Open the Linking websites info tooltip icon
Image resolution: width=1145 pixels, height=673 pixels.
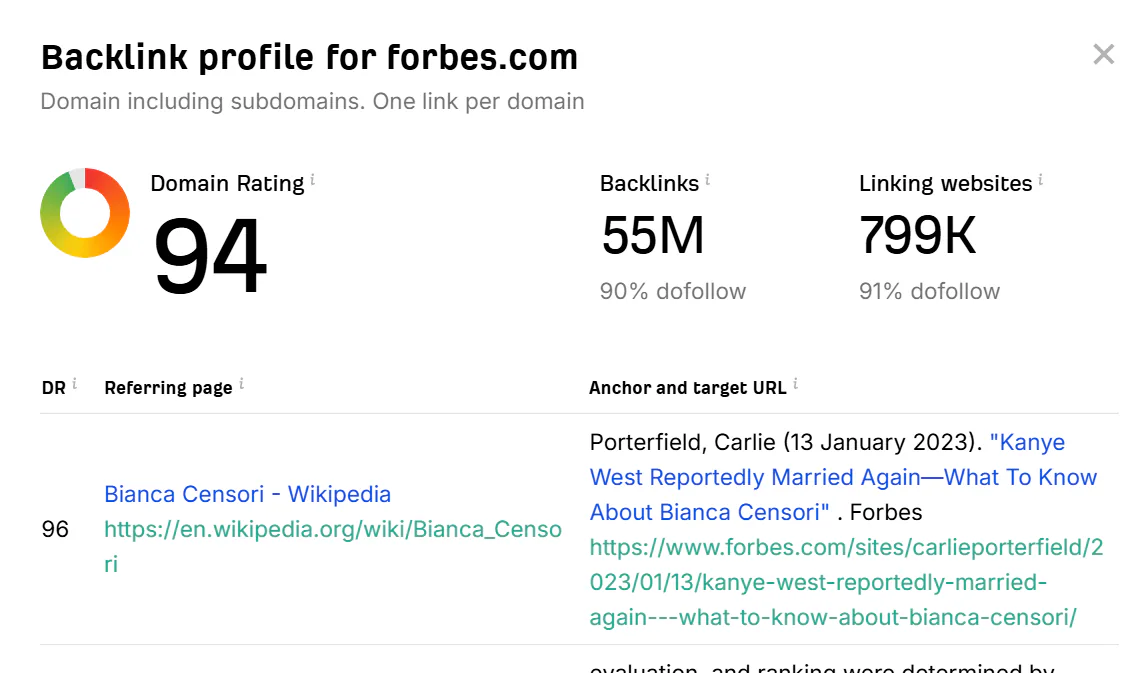pos(1041,179)
